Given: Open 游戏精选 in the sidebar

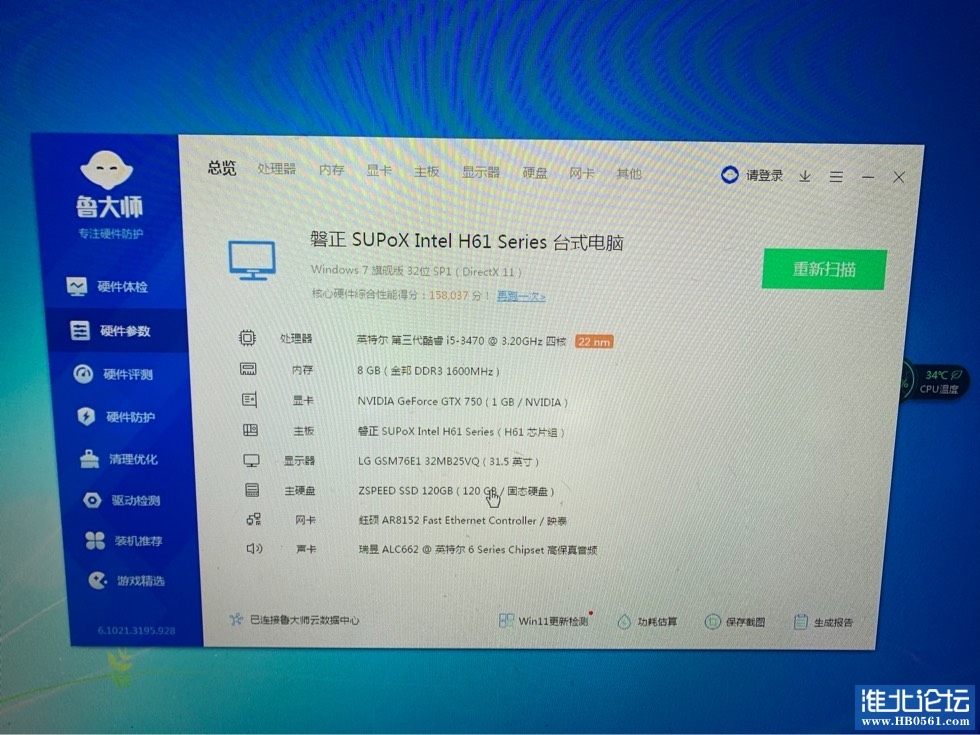Looking at the screenshot, I should click(x=126, y=581).
